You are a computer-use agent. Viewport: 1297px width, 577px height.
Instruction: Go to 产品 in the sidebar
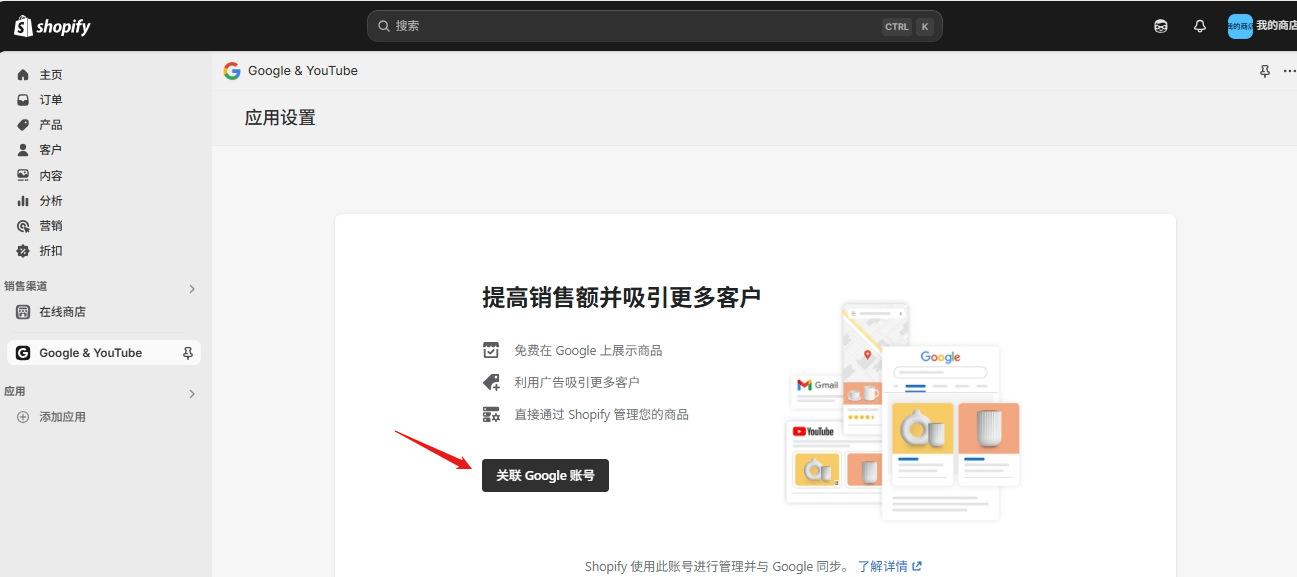pos(50,125)
